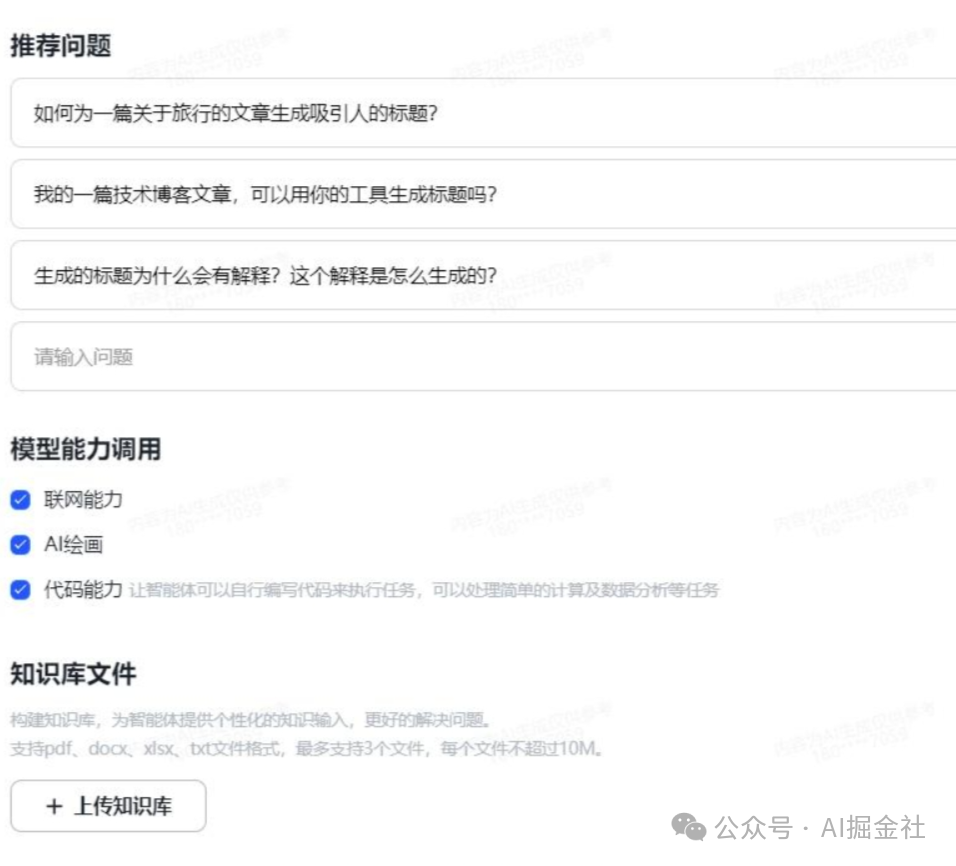Uncheck the 联网能力 checkbox
The height and width of the screenshot is (866, 956).
21,499
